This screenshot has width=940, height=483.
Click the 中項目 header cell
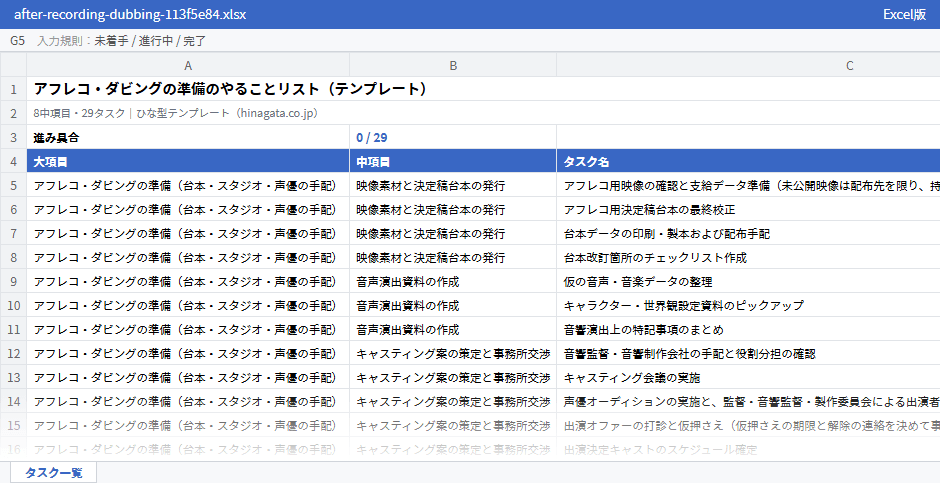pos(453,162)
